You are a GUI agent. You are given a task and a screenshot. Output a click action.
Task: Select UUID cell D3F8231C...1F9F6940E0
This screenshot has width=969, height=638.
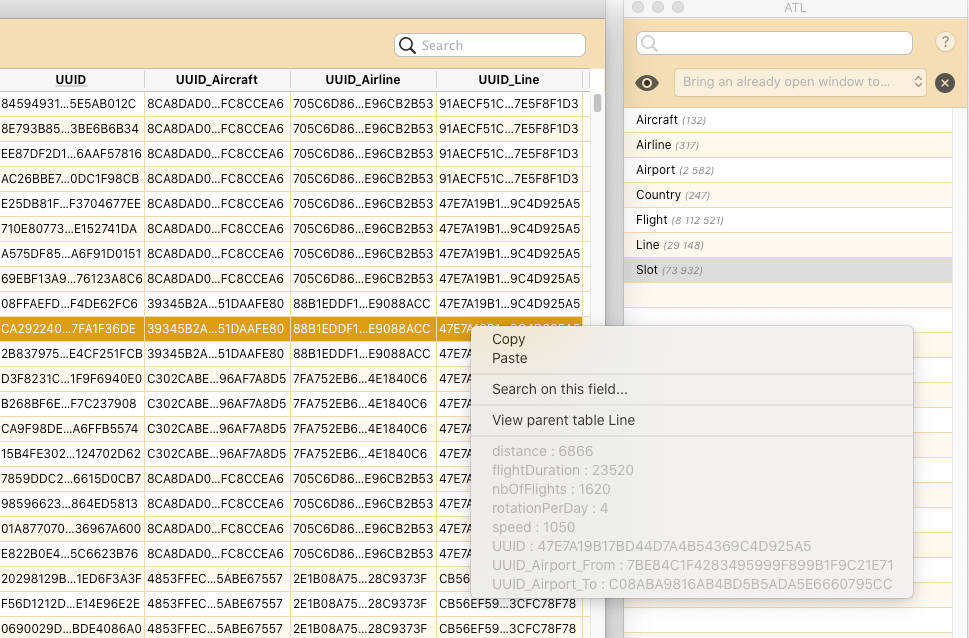coord(72,379)
